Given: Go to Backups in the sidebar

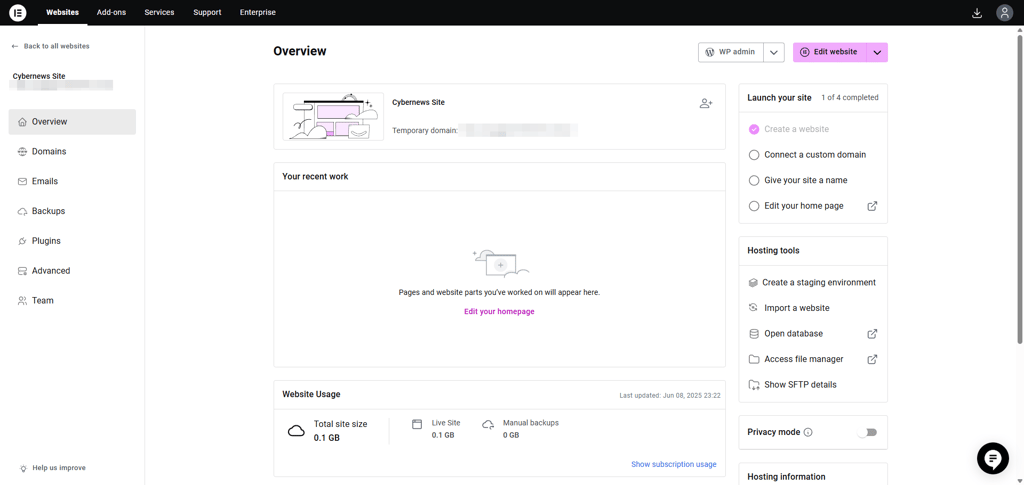Looking at the screenshot, I should 72,211.
